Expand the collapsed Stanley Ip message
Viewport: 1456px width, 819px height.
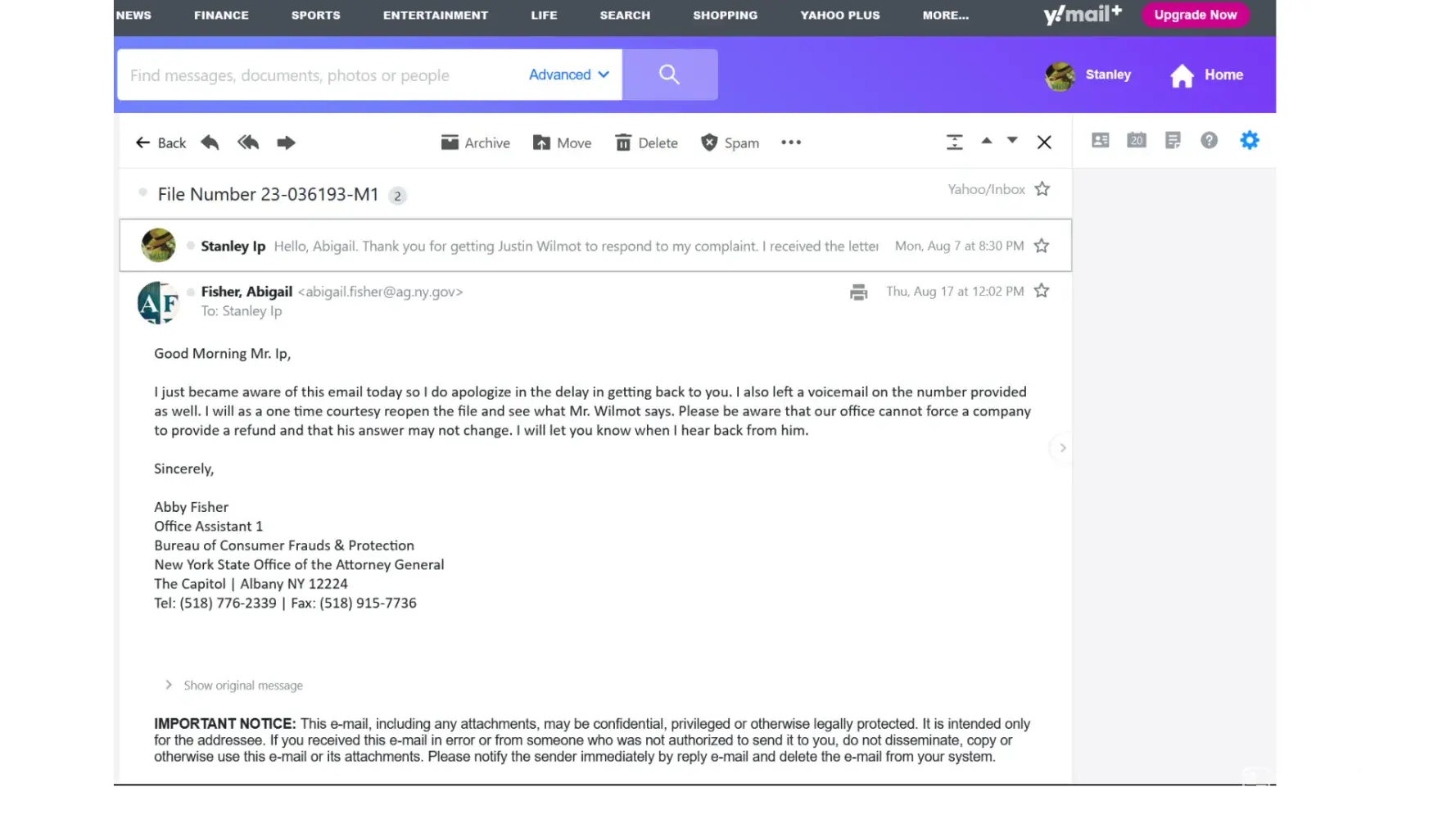(x=595, y=246)
